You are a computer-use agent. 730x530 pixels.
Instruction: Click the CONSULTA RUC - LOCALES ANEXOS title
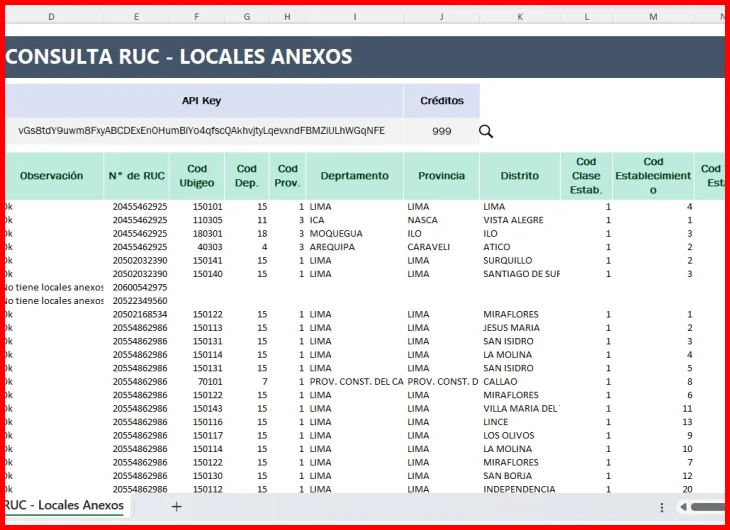pyautogui.click(x=179, y=57)
